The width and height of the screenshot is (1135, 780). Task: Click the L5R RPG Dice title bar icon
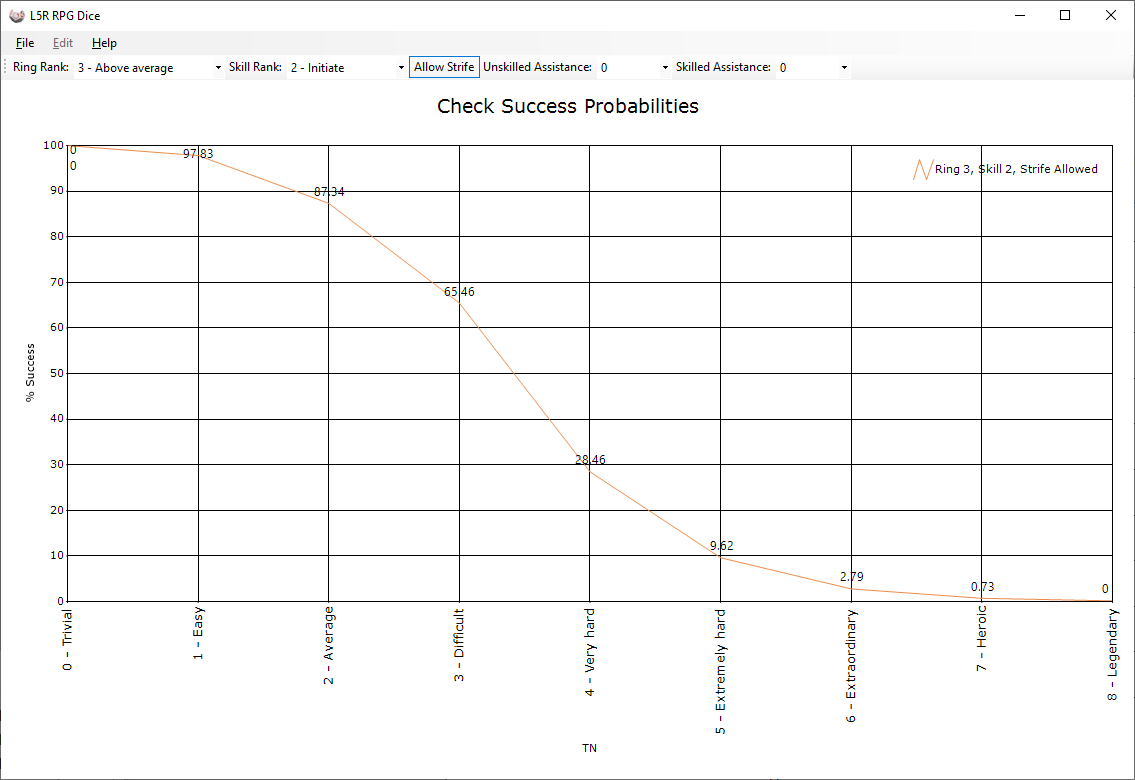point(17,15)
